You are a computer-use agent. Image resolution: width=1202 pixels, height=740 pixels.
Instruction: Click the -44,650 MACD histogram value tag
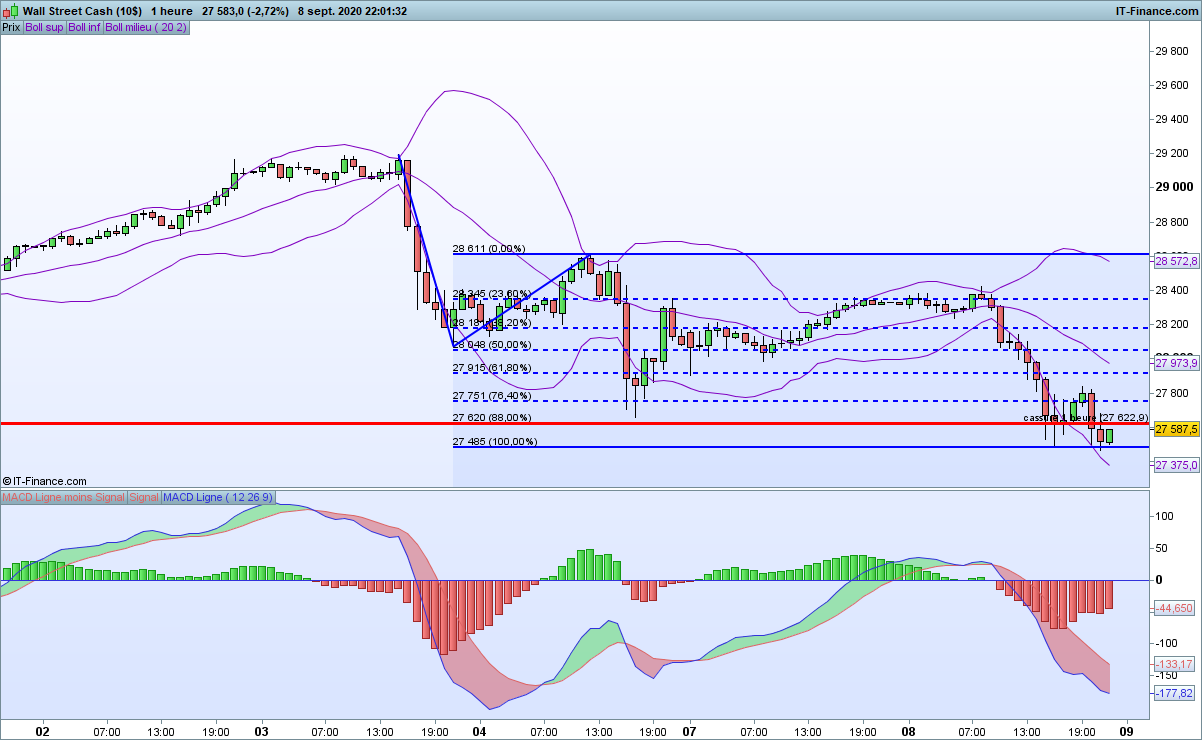[1176, 608]
